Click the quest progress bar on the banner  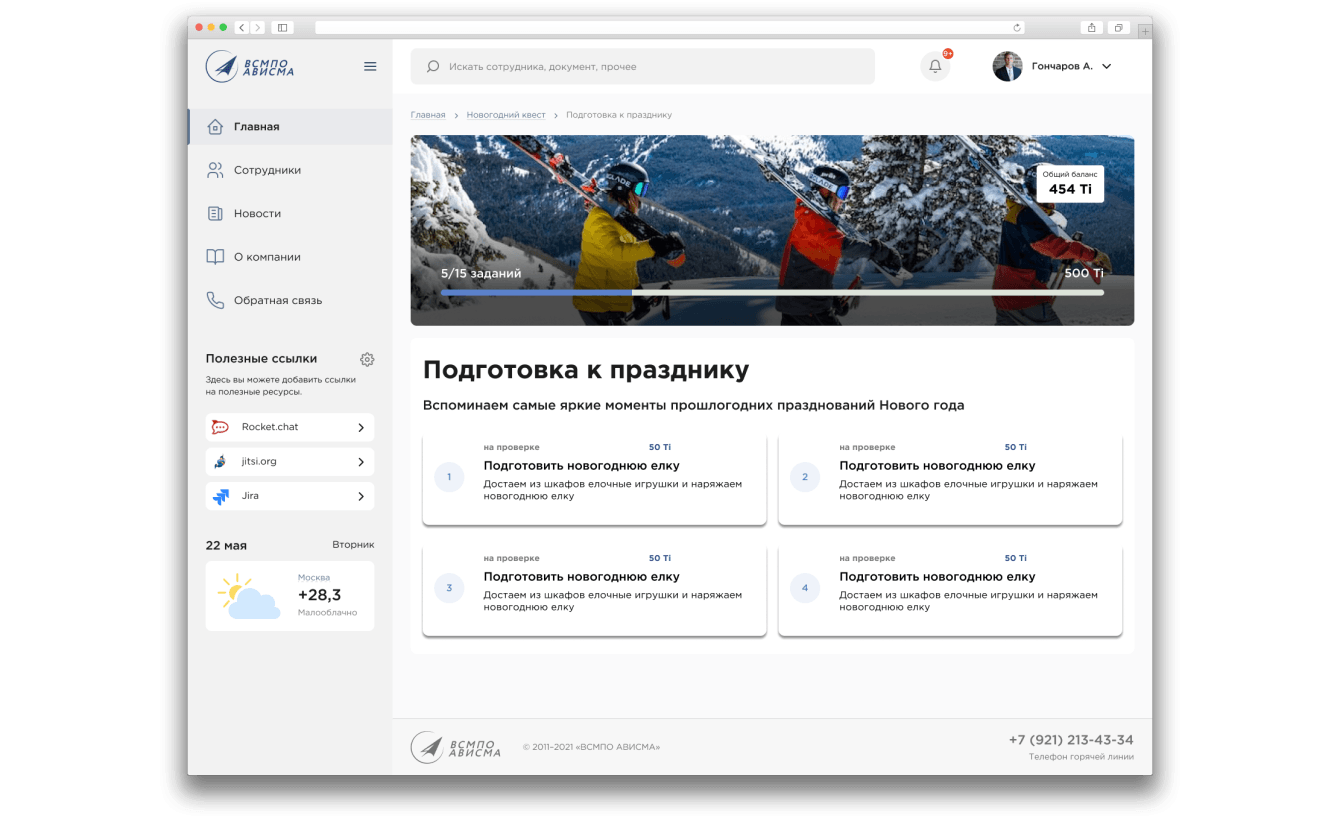tap(772, 293)
